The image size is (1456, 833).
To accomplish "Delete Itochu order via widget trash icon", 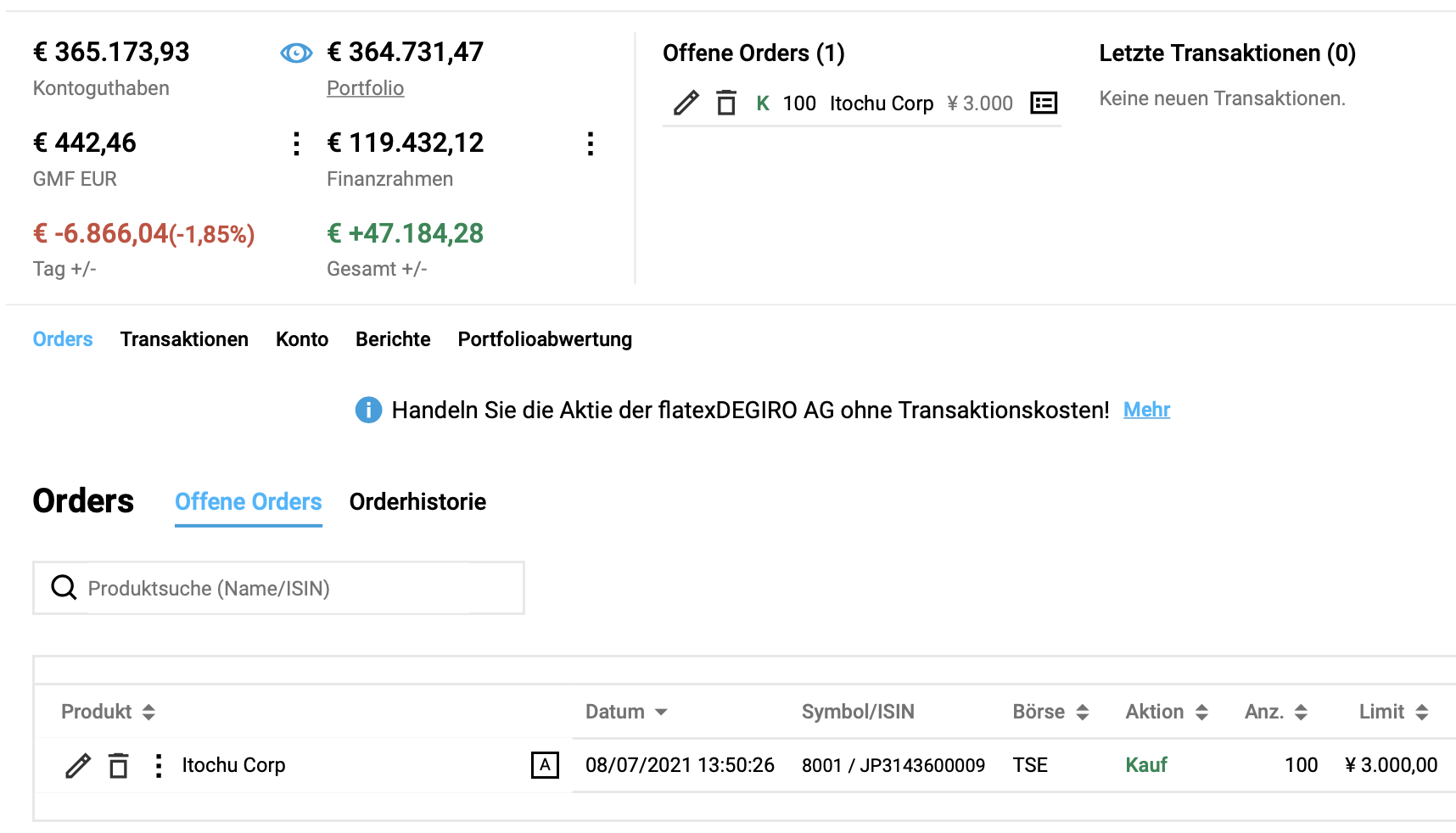I will click(726, 103).
